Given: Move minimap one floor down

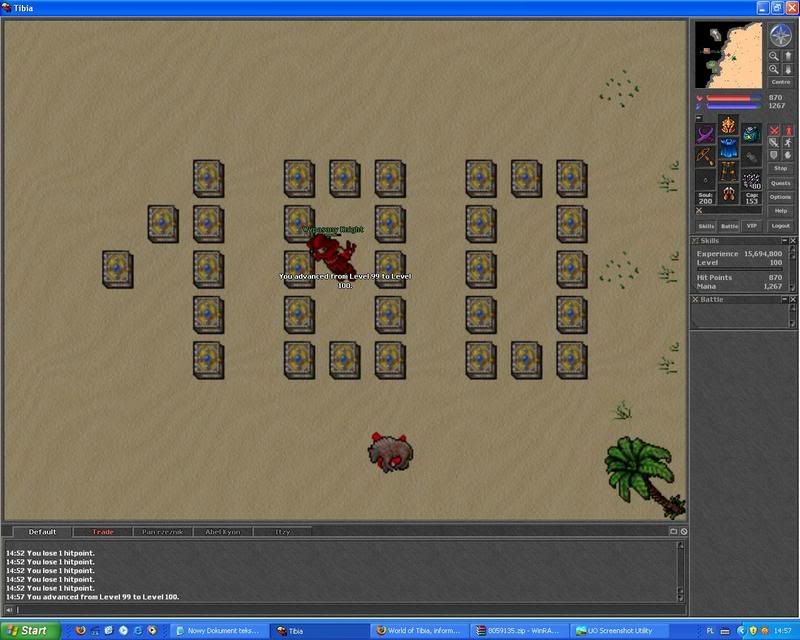Looking at the screenshot, I should click(x=787, y=69).
